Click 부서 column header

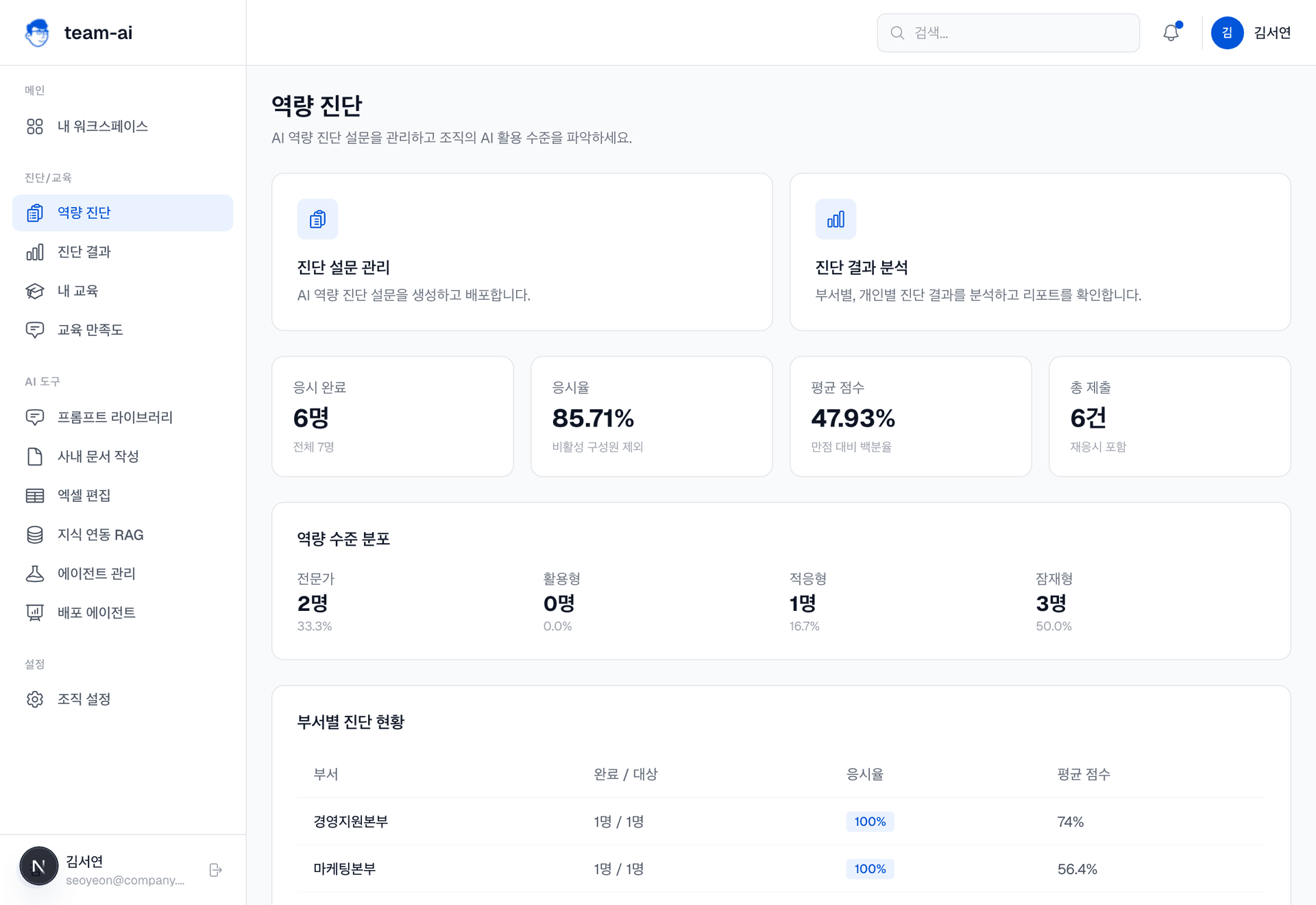click(x=326, y=774)
